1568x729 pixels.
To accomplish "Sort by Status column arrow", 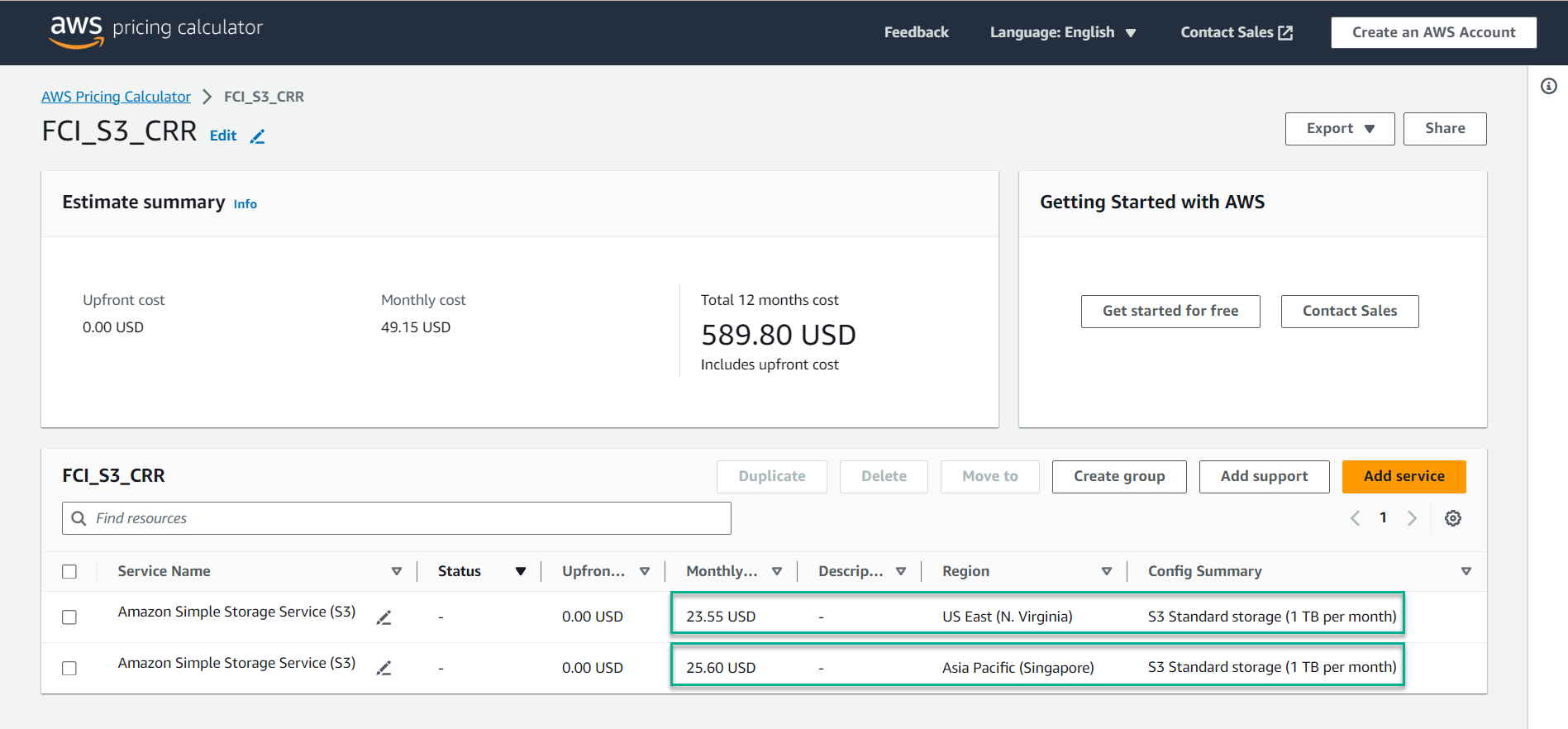I will point(521,571).
